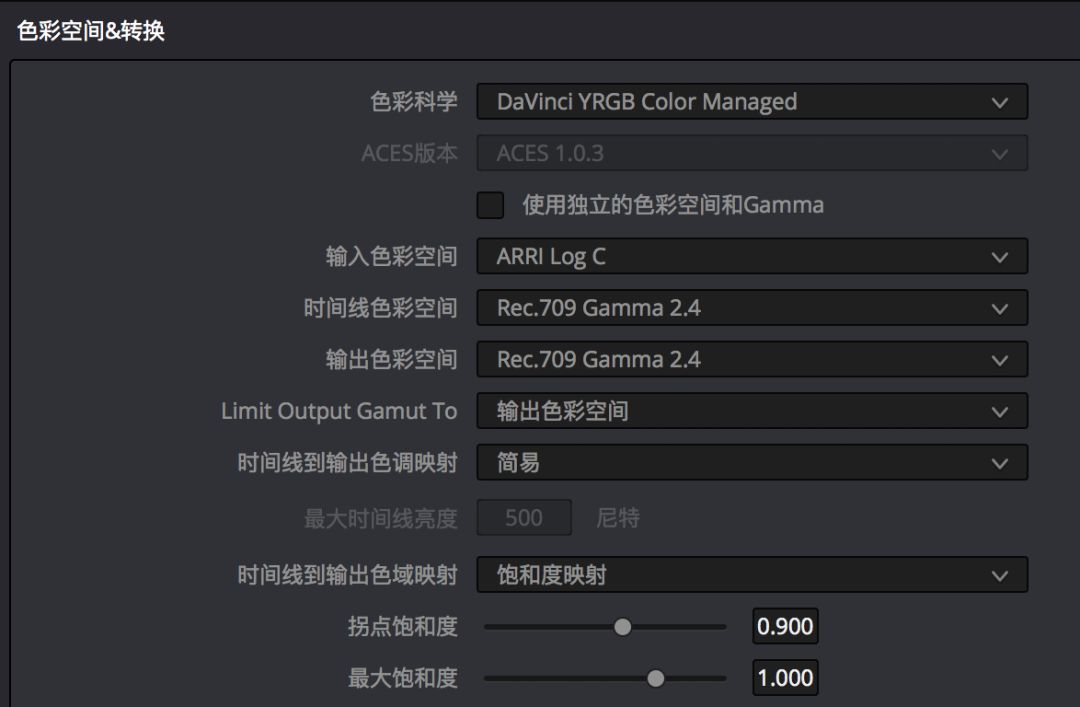Click the Limit Output Gamut To label
The width and height of the screenshot is (1080, 707).
[339, 411]
